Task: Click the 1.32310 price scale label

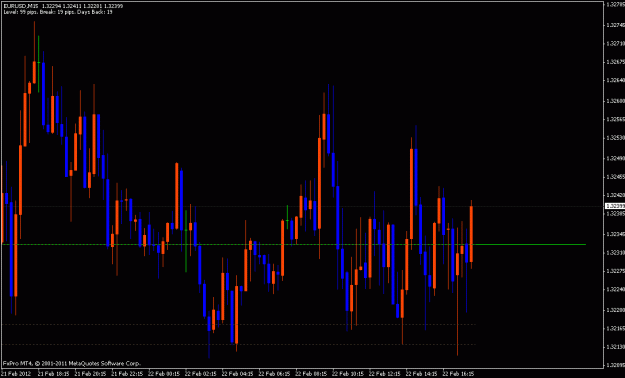Action: click(x=615, y=252)
